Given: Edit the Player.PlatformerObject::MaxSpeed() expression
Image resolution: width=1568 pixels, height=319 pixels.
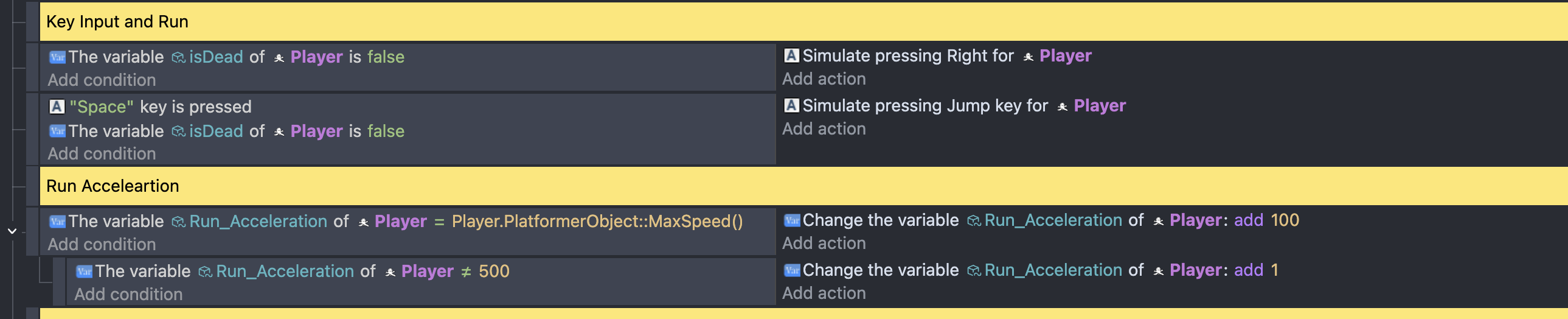Looking at the screenshot, I should pos(597,222).
